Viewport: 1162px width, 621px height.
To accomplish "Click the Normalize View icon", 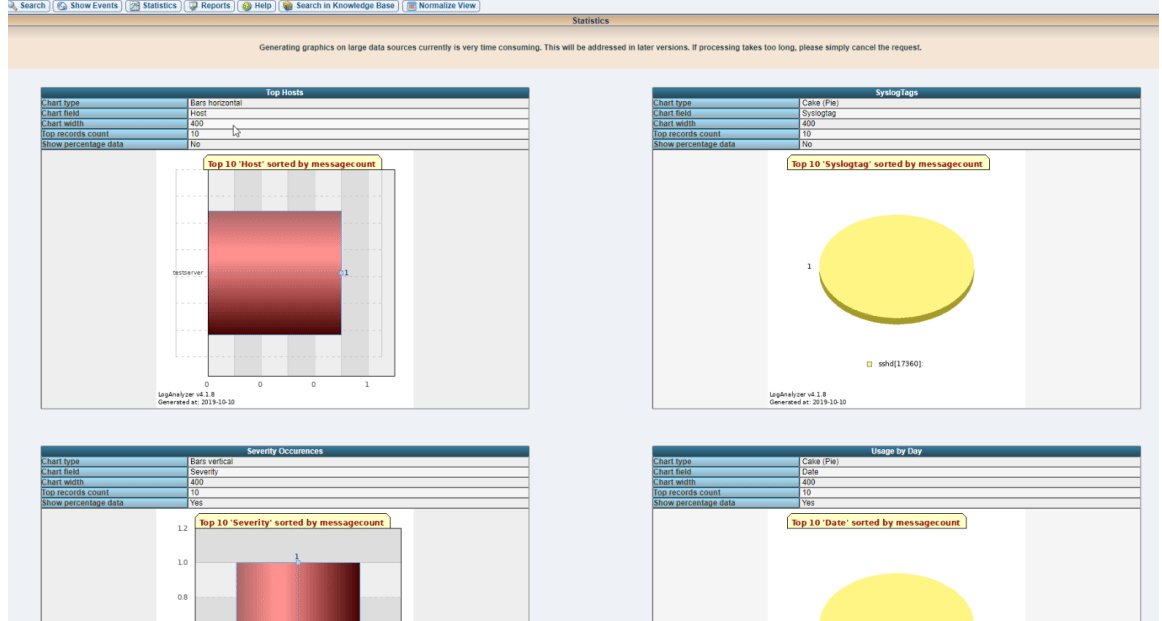I will (x=411, y=5).
